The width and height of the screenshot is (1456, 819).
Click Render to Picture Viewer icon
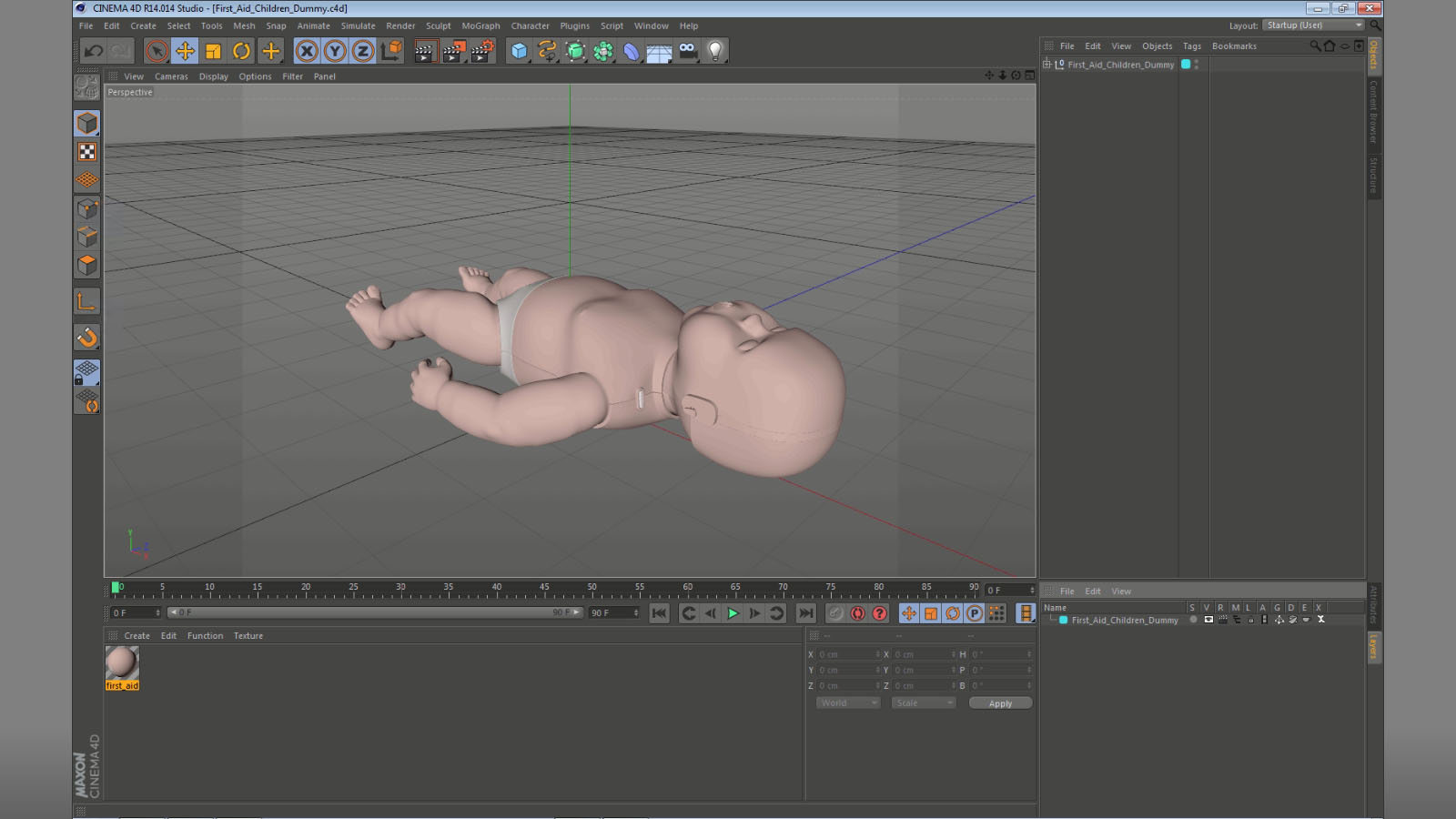click(452, 51)
